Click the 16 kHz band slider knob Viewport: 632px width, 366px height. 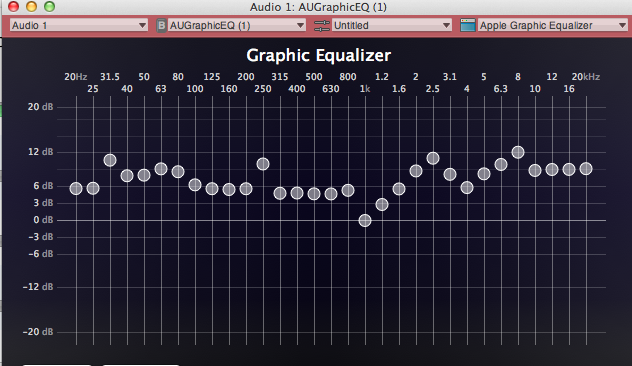coord(569,169)
